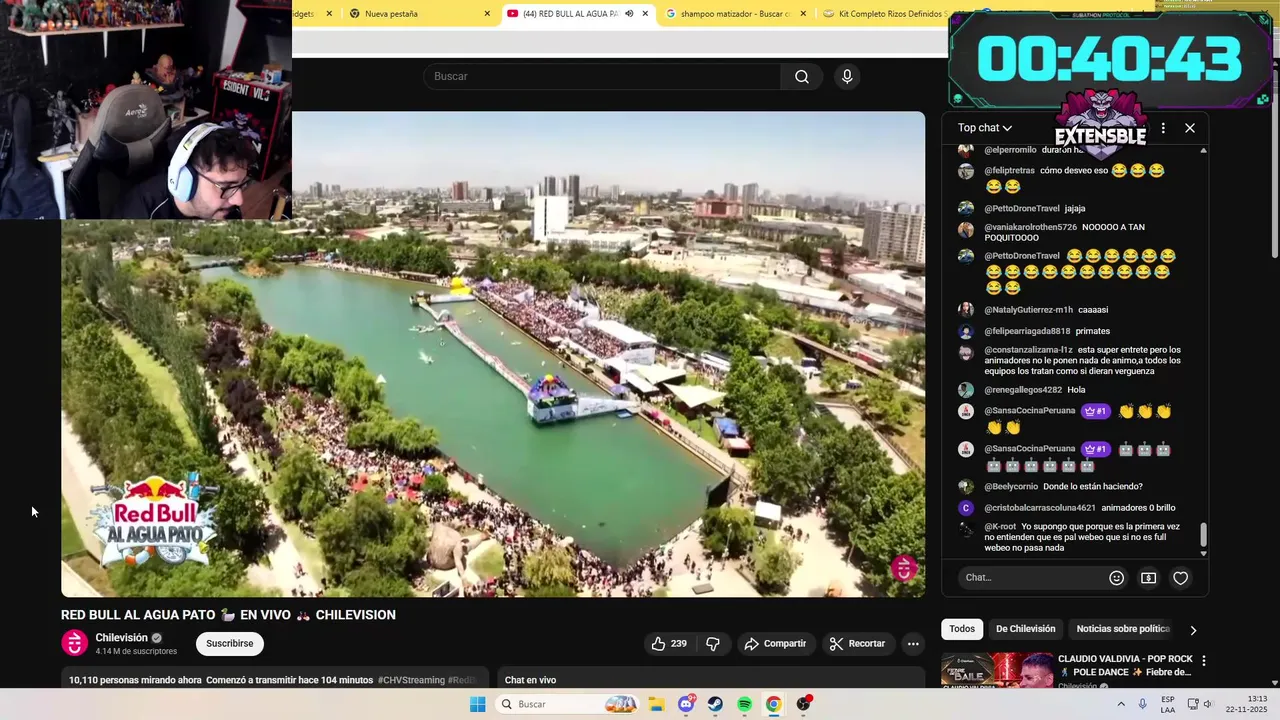Image resolution: width=1280 pixels, height=720 pixels.
Task: Send a heart reaction in chat
Action: point(1181,578)
